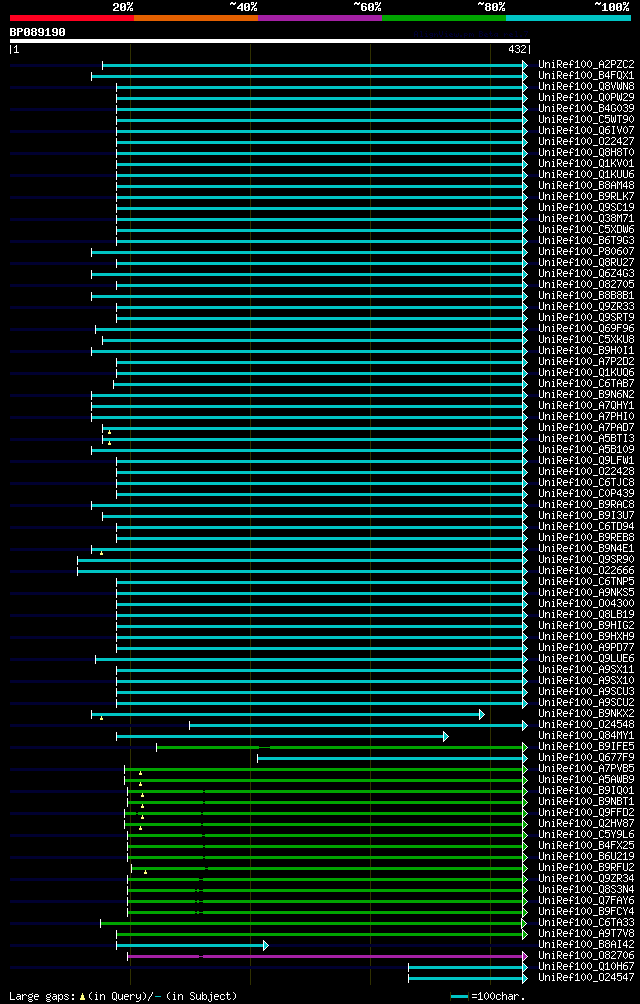The width and height of the screenshot is (640, 1004).
Task: Open UniRef100_Q9SR90 entry
Action: (586, 560)
